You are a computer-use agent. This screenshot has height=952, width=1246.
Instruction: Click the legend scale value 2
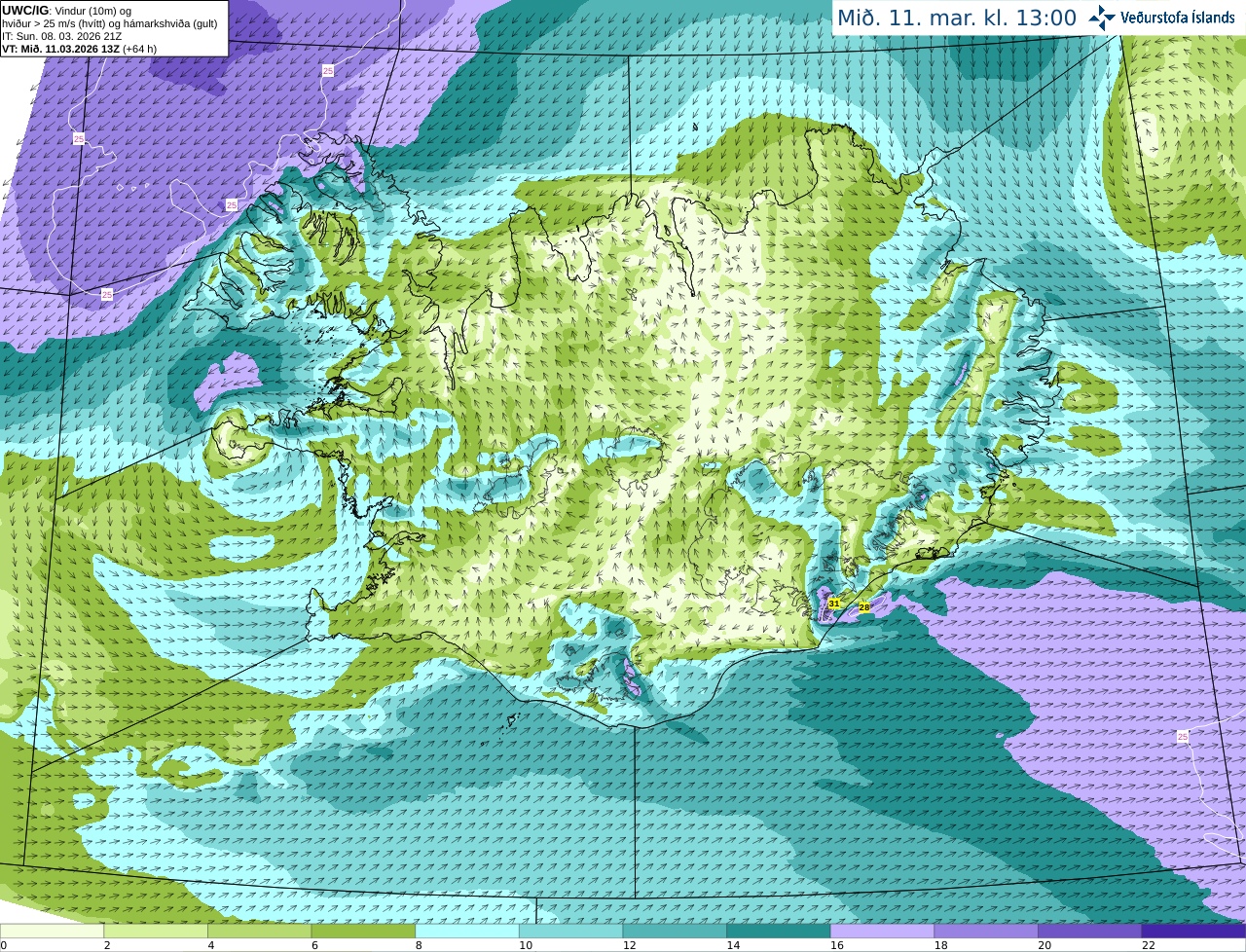coord(107,945)
